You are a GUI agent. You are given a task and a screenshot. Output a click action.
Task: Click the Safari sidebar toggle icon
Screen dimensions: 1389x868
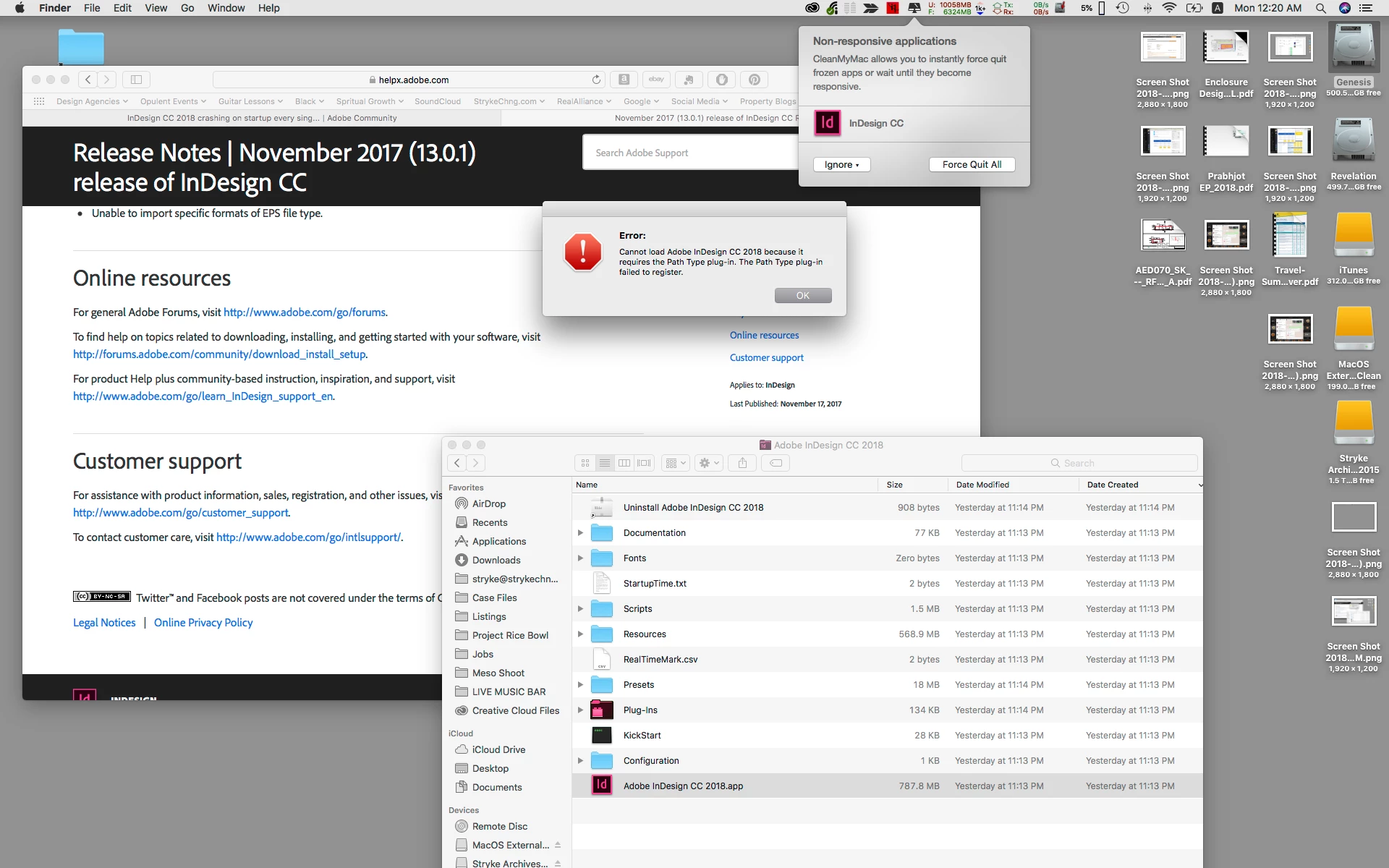click(x=136, y=80)
